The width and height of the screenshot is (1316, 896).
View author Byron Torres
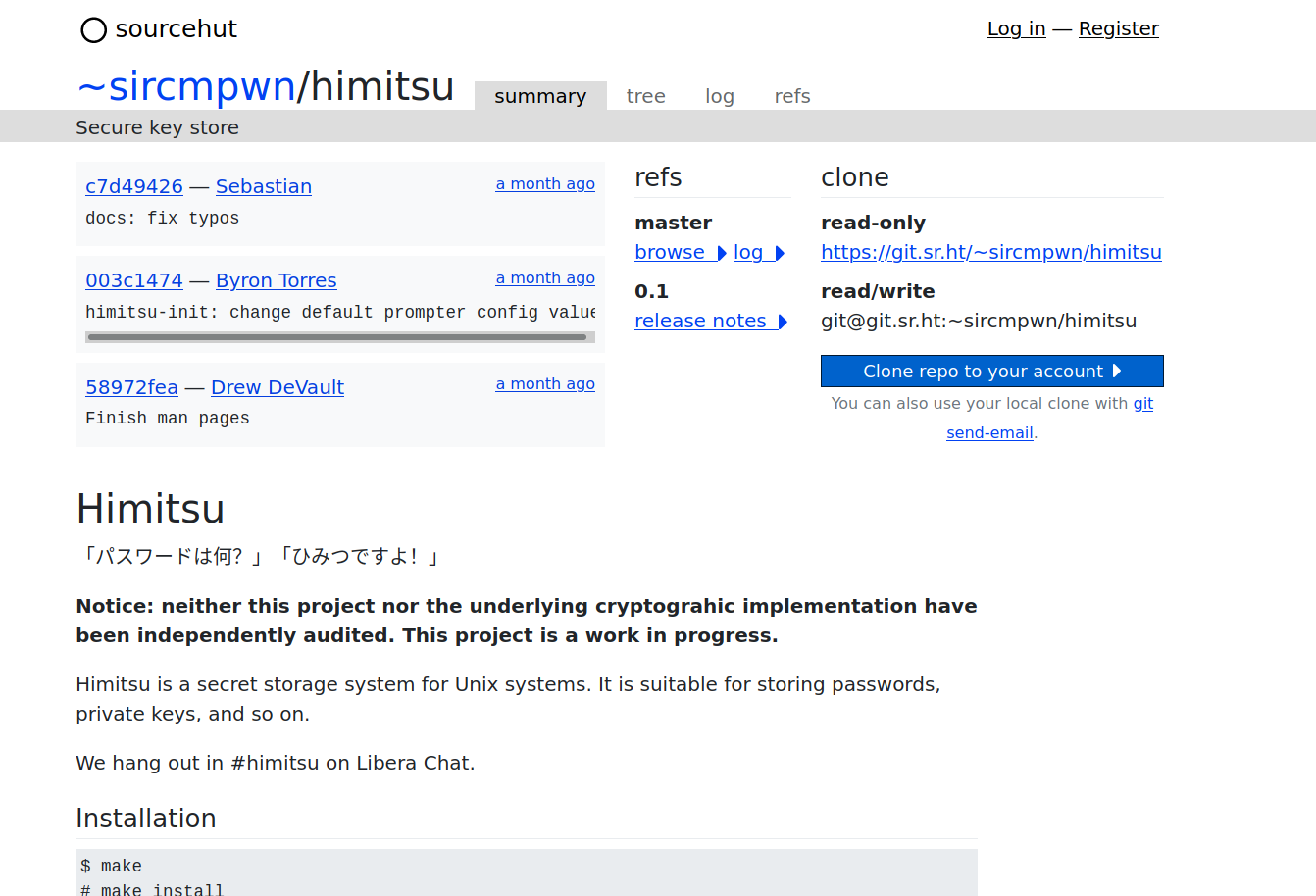277,280
